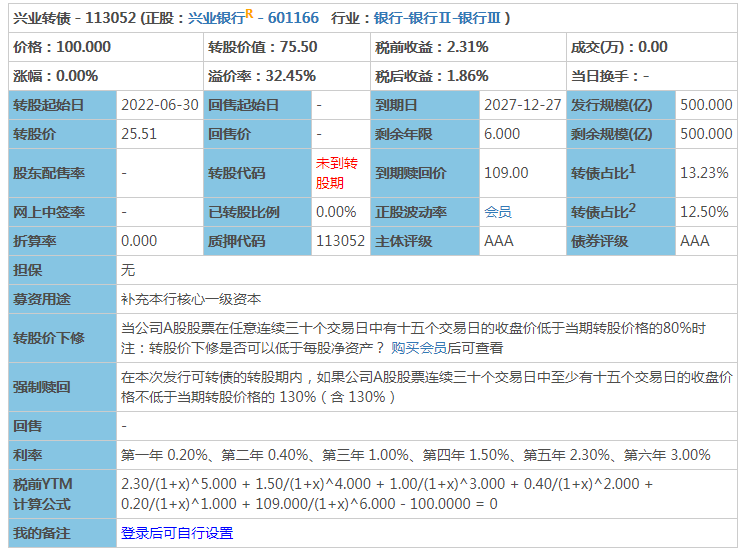This screenshot has width=749, height=556.
Task: Select the value 12.50%
Action: [704, 212]
